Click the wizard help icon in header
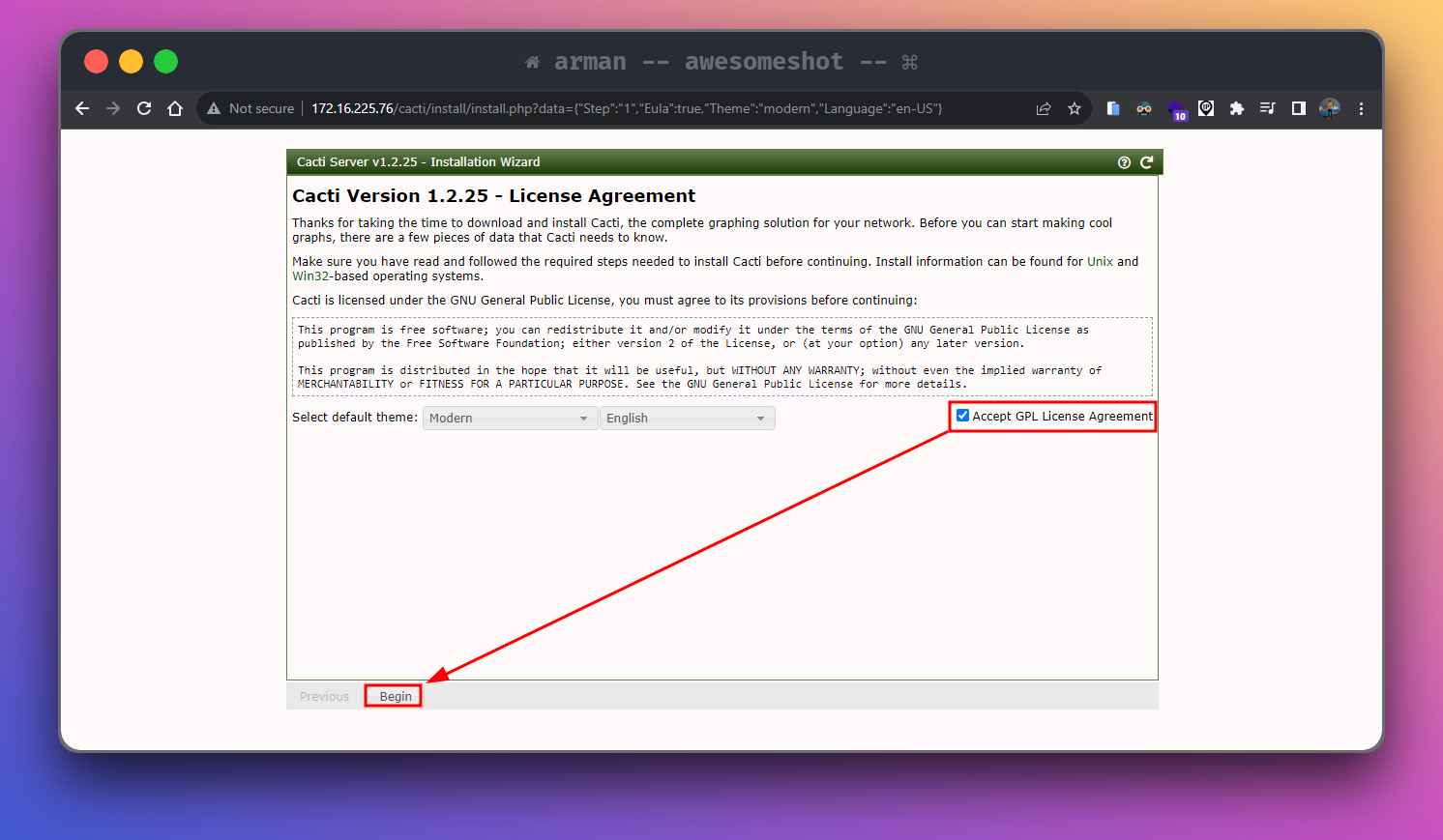Screen dimensions: 1443x840 (x=1124, y=162)
